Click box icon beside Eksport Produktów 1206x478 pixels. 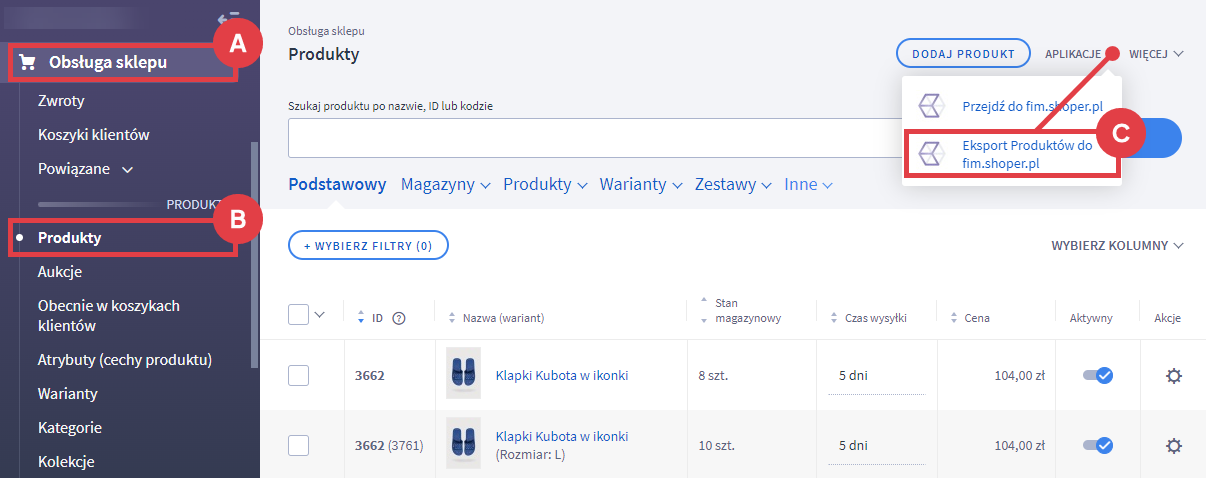coord(932,154)
